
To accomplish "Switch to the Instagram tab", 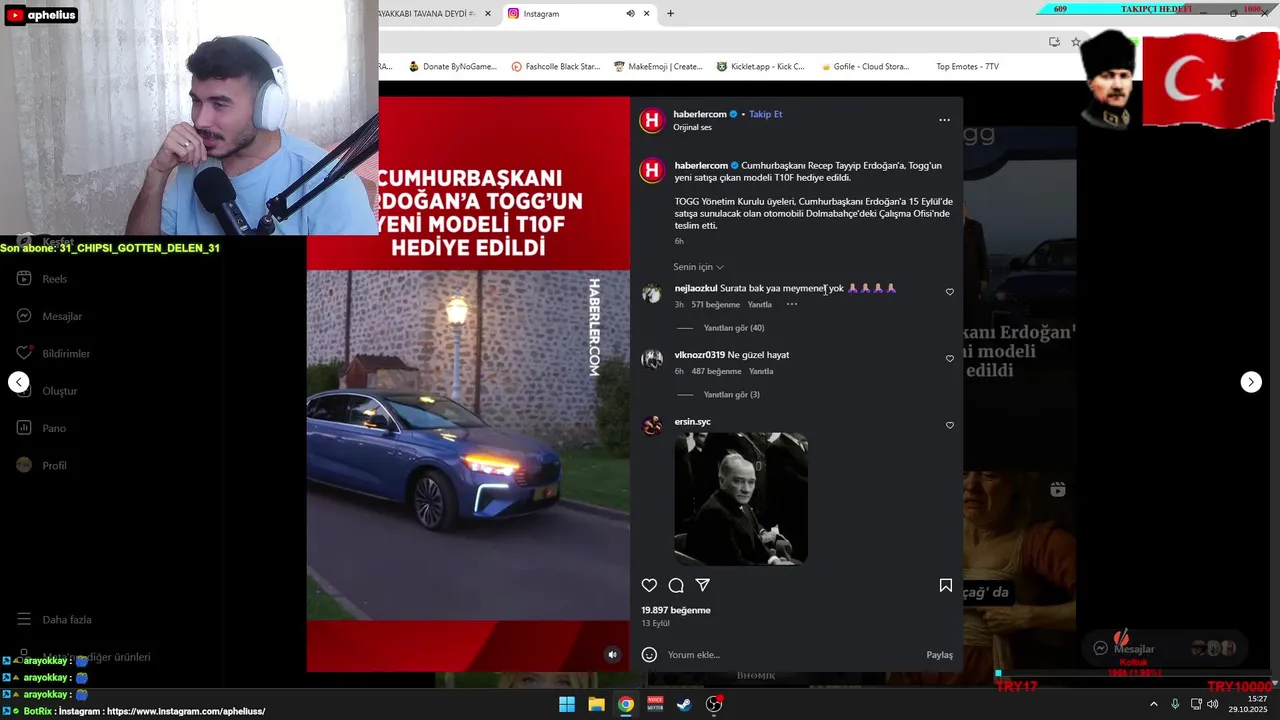I will point(560,14).
